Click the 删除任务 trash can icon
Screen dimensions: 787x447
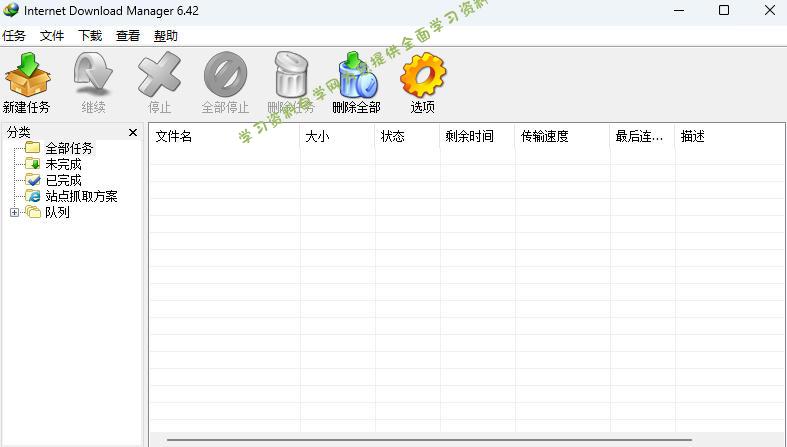point(291,74)
